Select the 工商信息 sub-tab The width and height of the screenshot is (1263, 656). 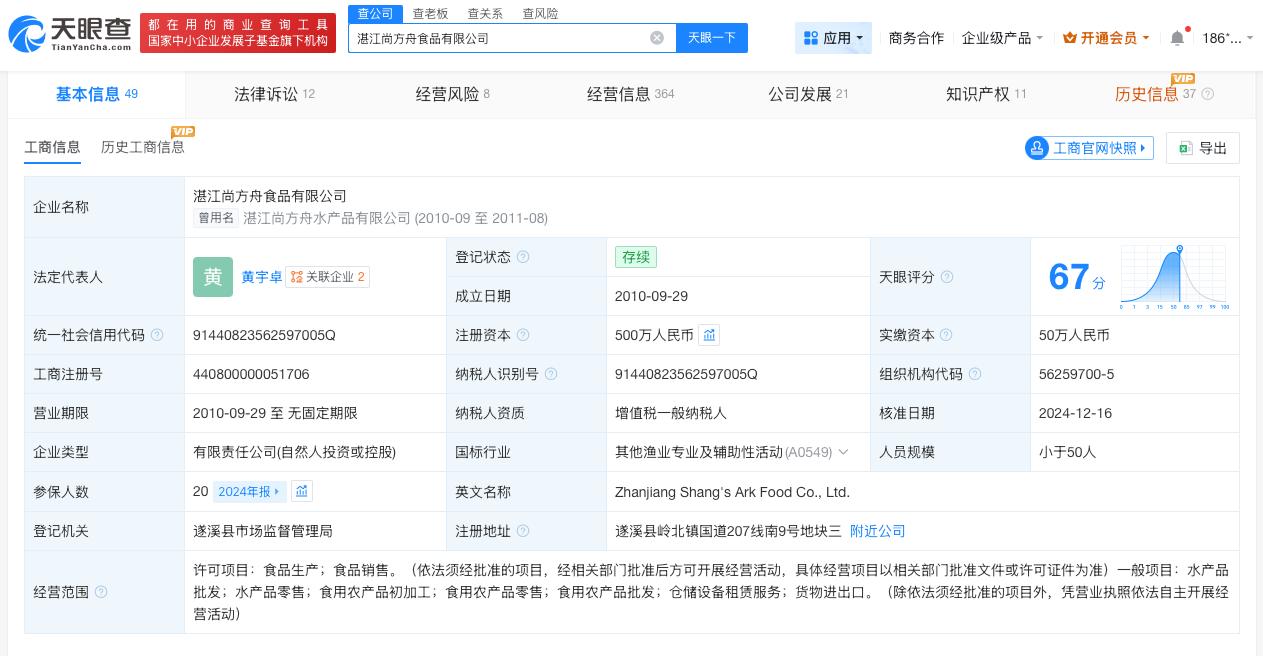point(52,147)
